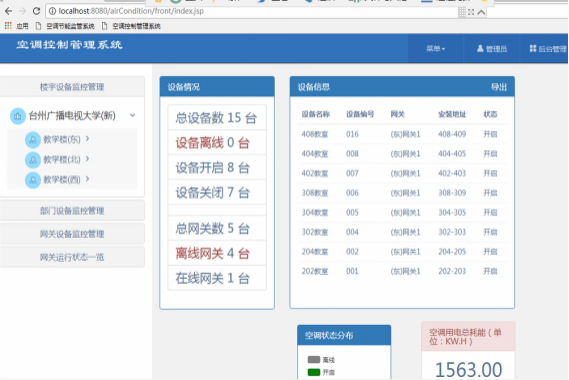Click the browser forward arrow
Screen dimensions: 569x380
click(x=22, y=11)
